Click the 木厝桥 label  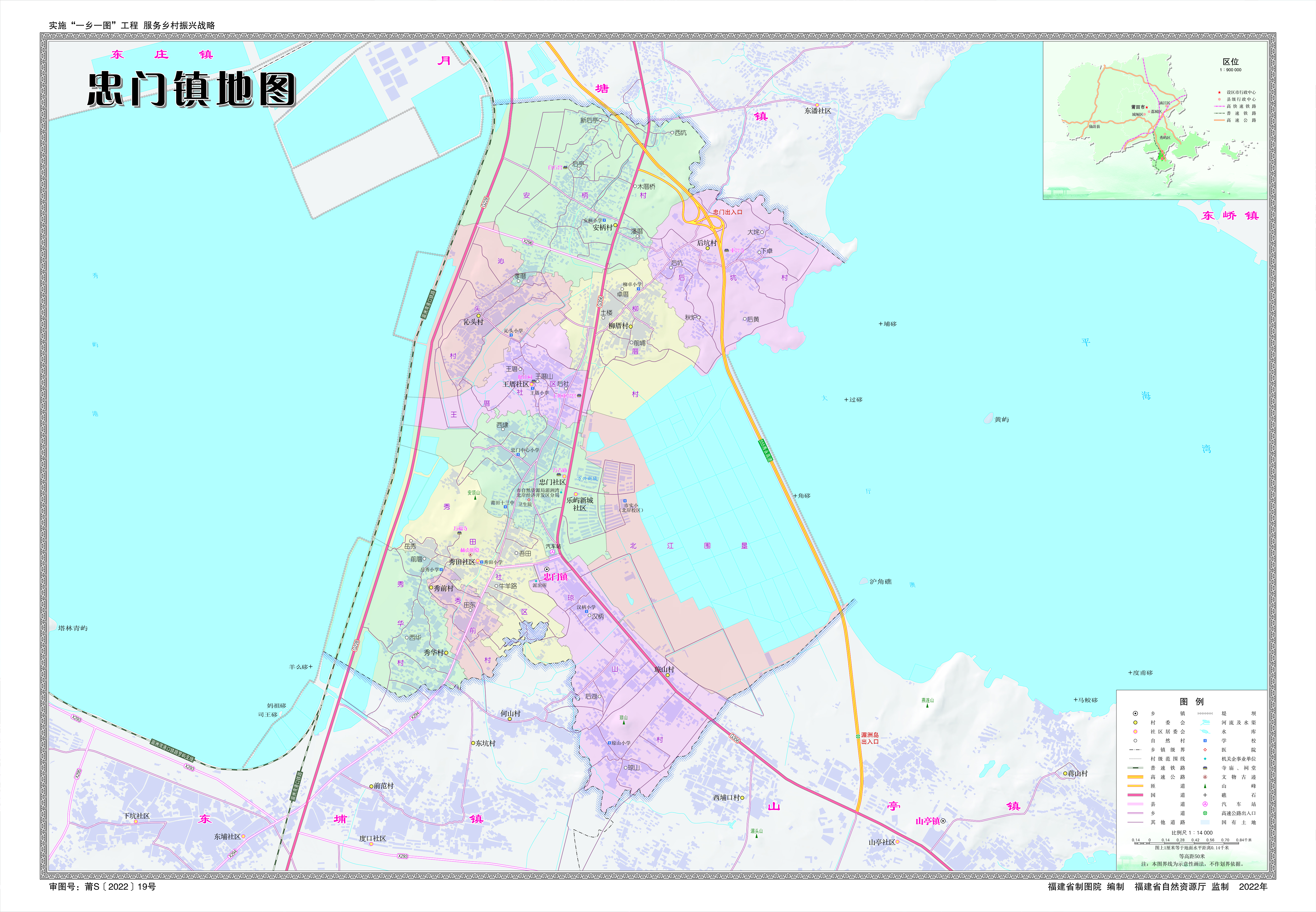[646, 186]
